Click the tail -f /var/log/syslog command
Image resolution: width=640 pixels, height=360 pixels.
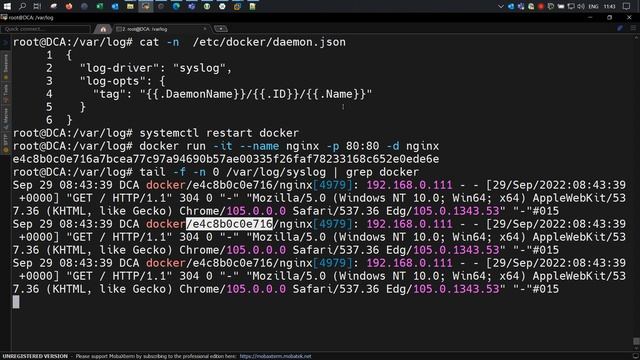[280, 172]
